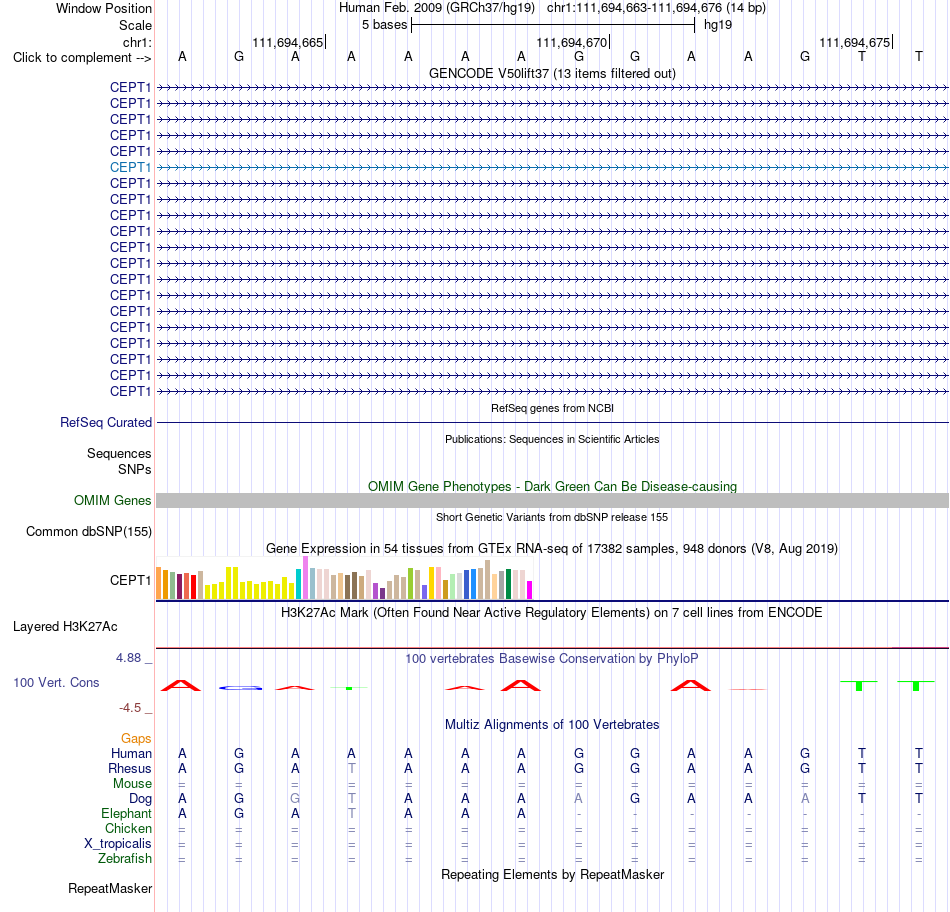Open the OMIM Gene Phenotypes track title
This screenshot has height=912, width=950.
tap(552, 487)
